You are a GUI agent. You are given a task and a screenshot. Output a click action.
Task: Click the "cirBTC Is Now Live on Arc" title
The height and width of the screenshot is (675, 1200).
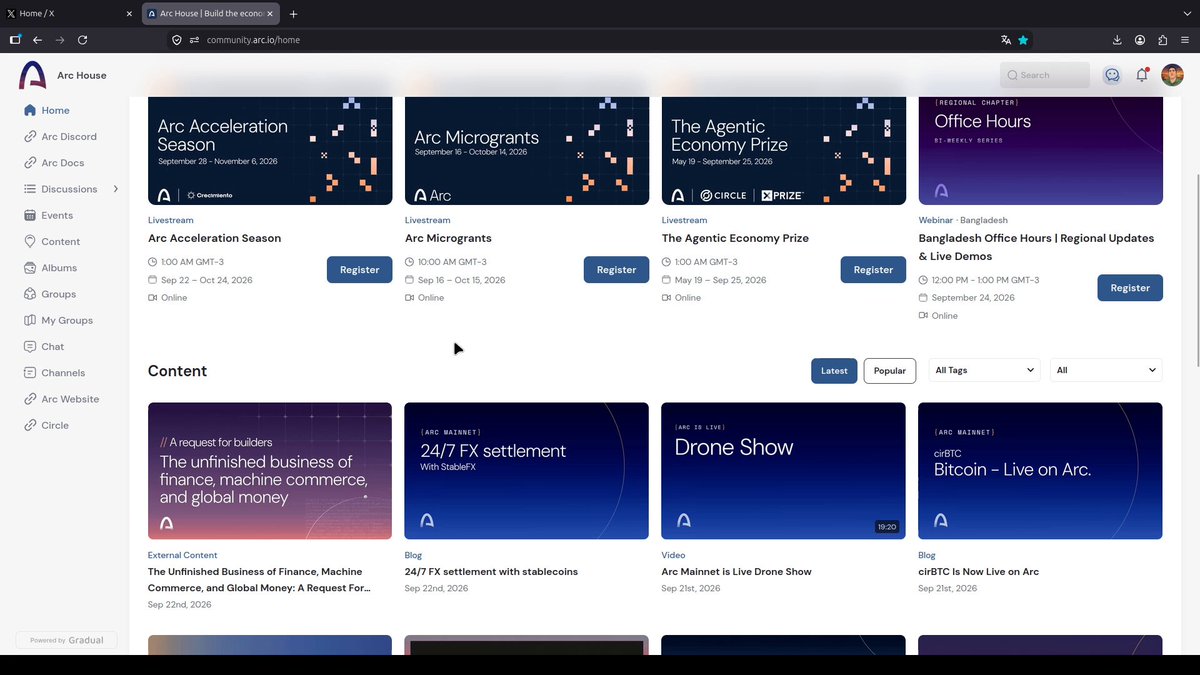point(979,572)
